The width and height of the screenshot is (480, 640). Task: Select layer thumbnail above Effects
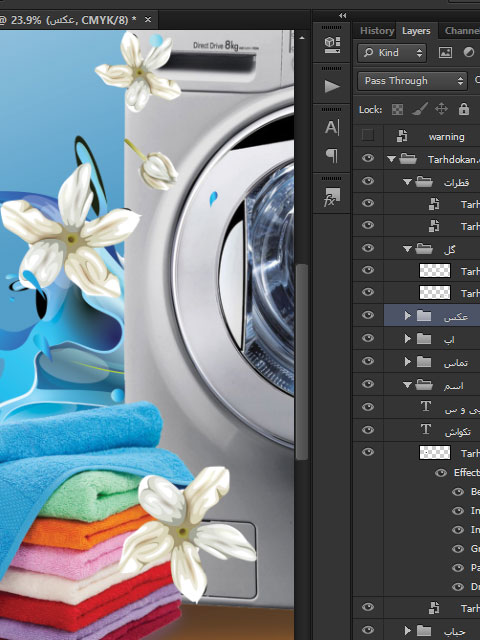click(435, 453)
